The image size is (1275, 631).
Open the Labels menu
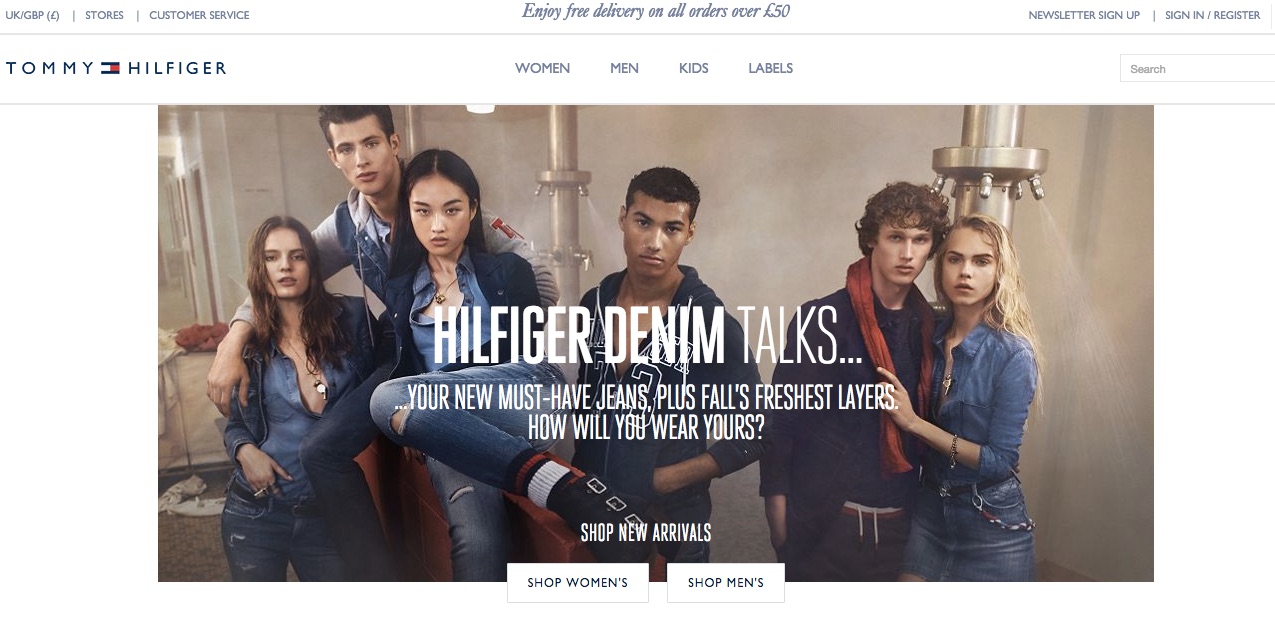pos(770,68)
